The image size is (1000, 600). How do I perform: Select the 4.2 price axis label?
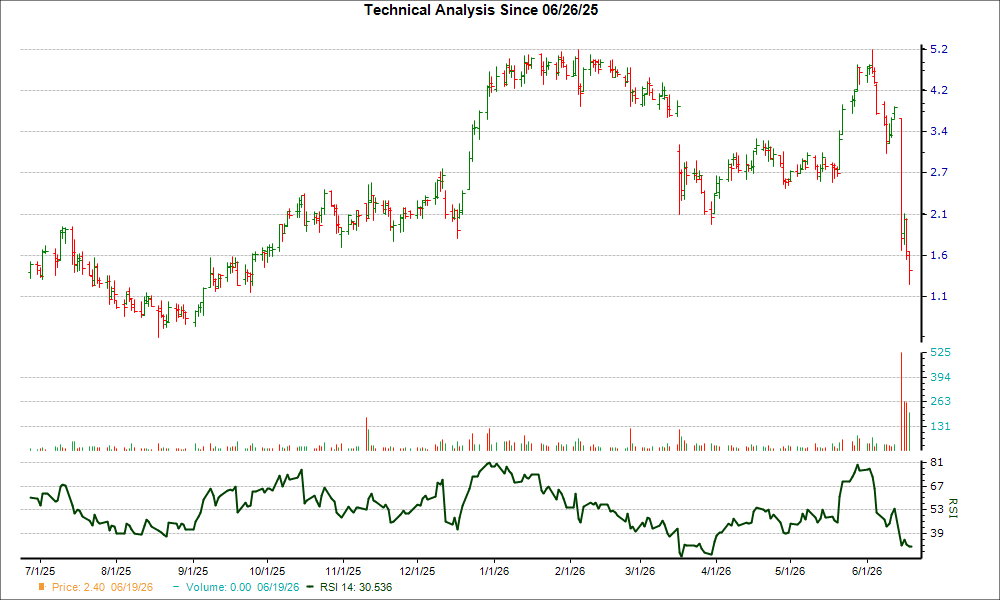click(939, 91)
